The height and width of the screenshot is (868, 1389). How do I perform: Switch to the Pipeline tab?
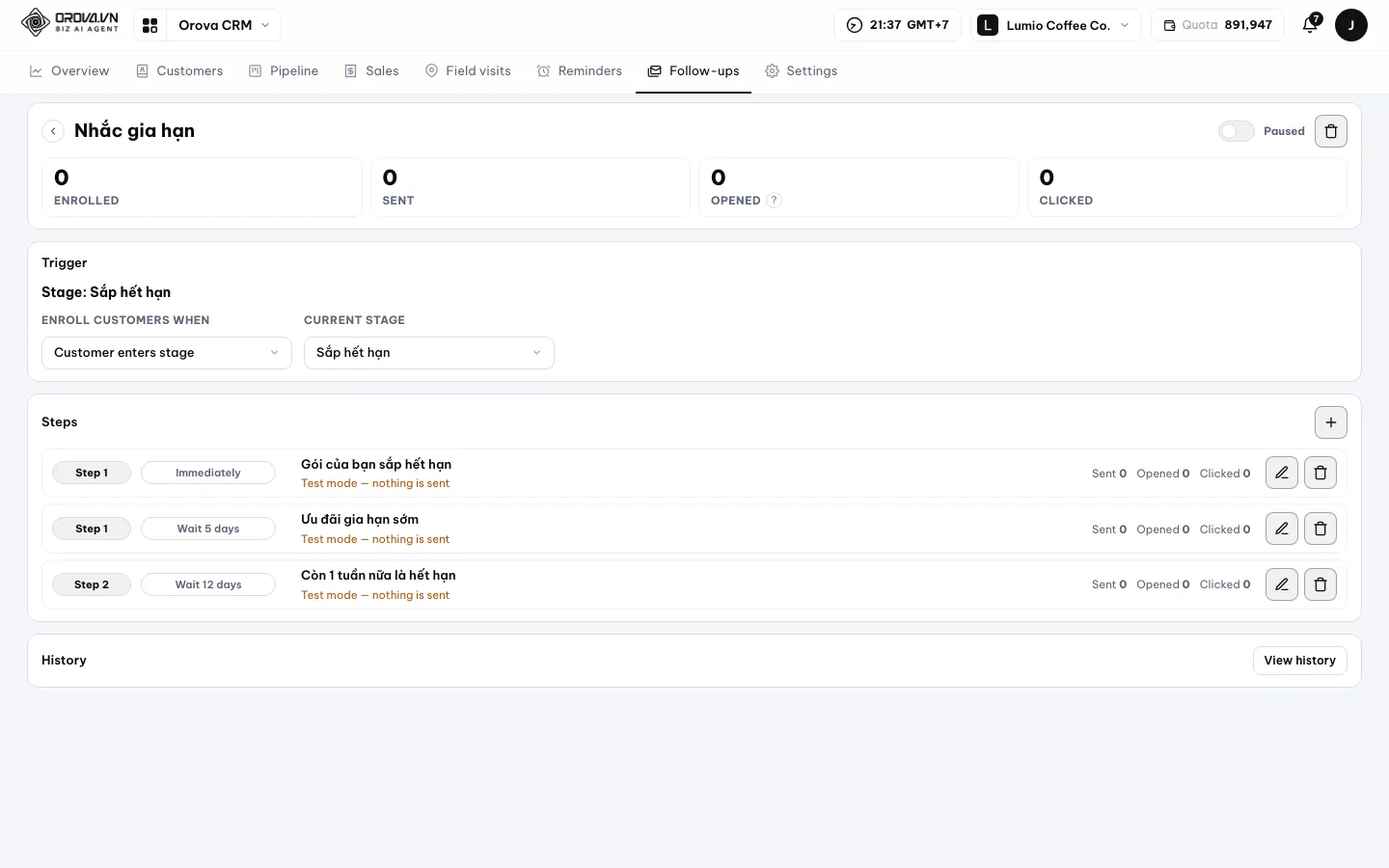tap(284, 71)
